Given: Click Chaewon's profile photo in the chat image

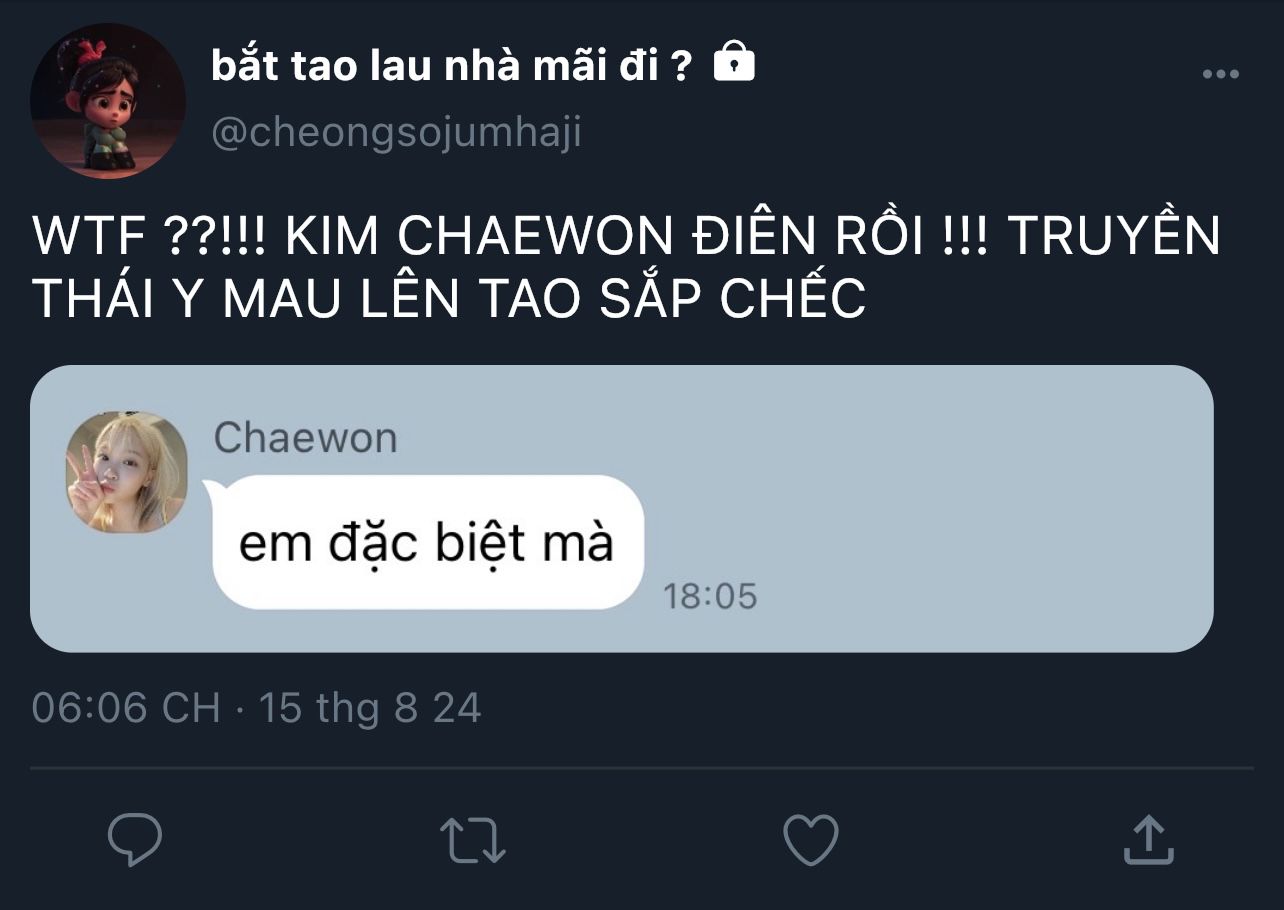Looking at the screenshot, I should click(127, 472).
